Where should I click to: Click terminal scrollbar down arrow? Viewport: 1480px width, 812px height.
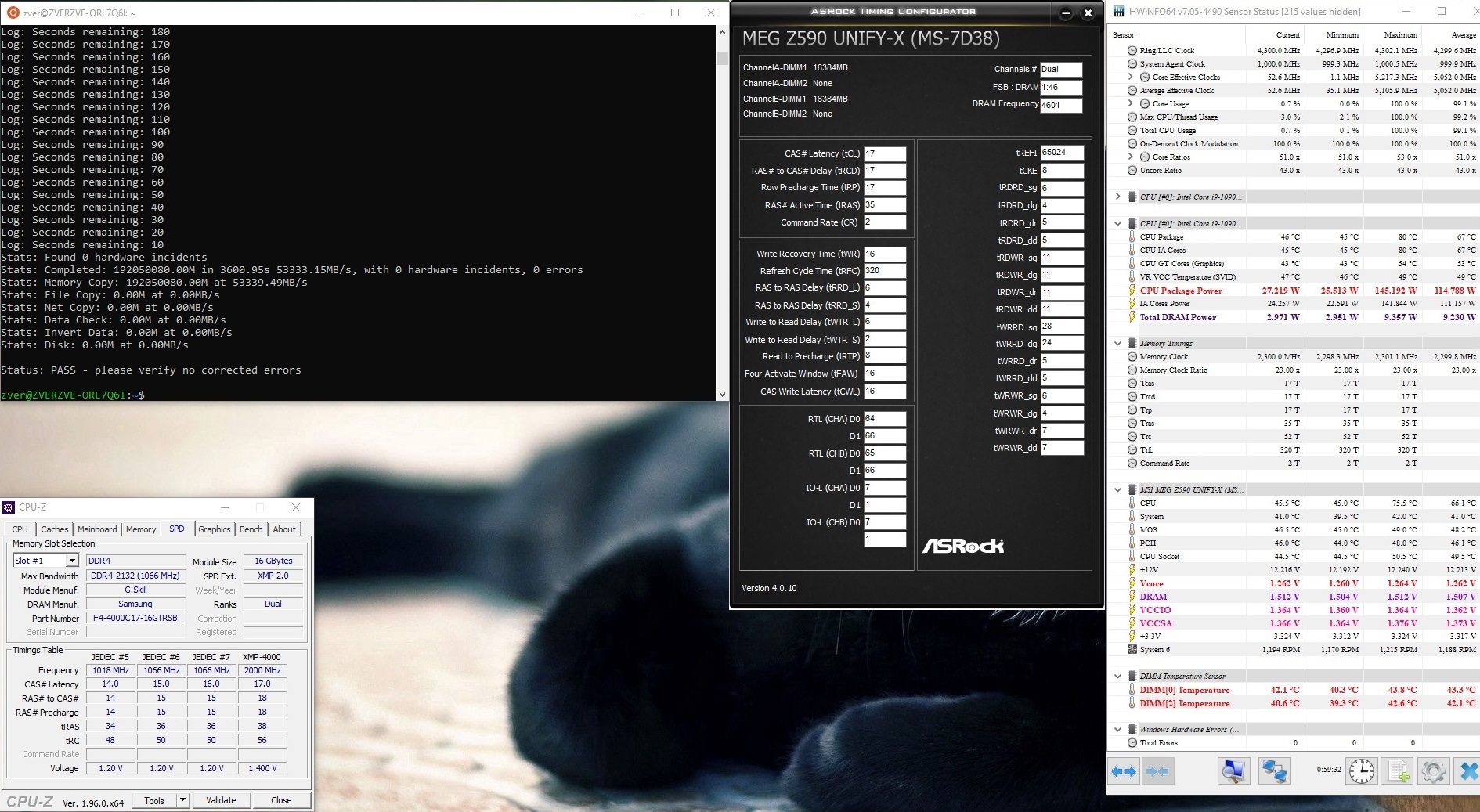[722, 395]
